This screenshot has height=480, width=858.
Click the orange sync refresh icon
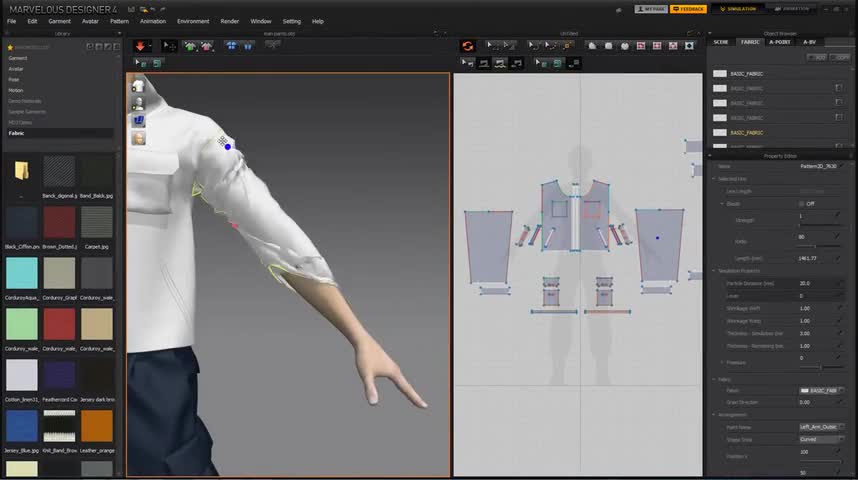pos(467,46)
